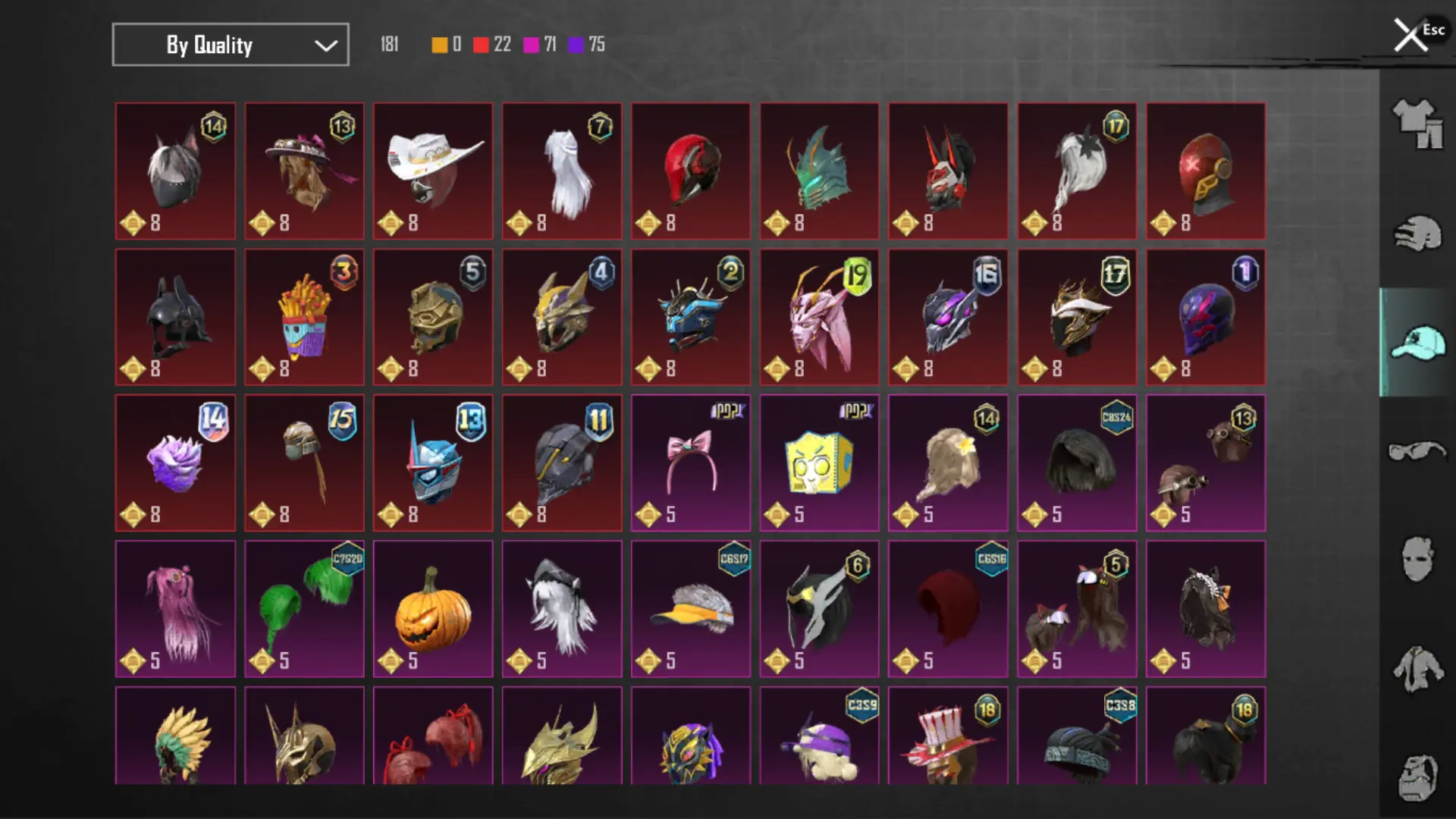
Task: Select the cap headwear category tab
Action: coord(1417,343)
